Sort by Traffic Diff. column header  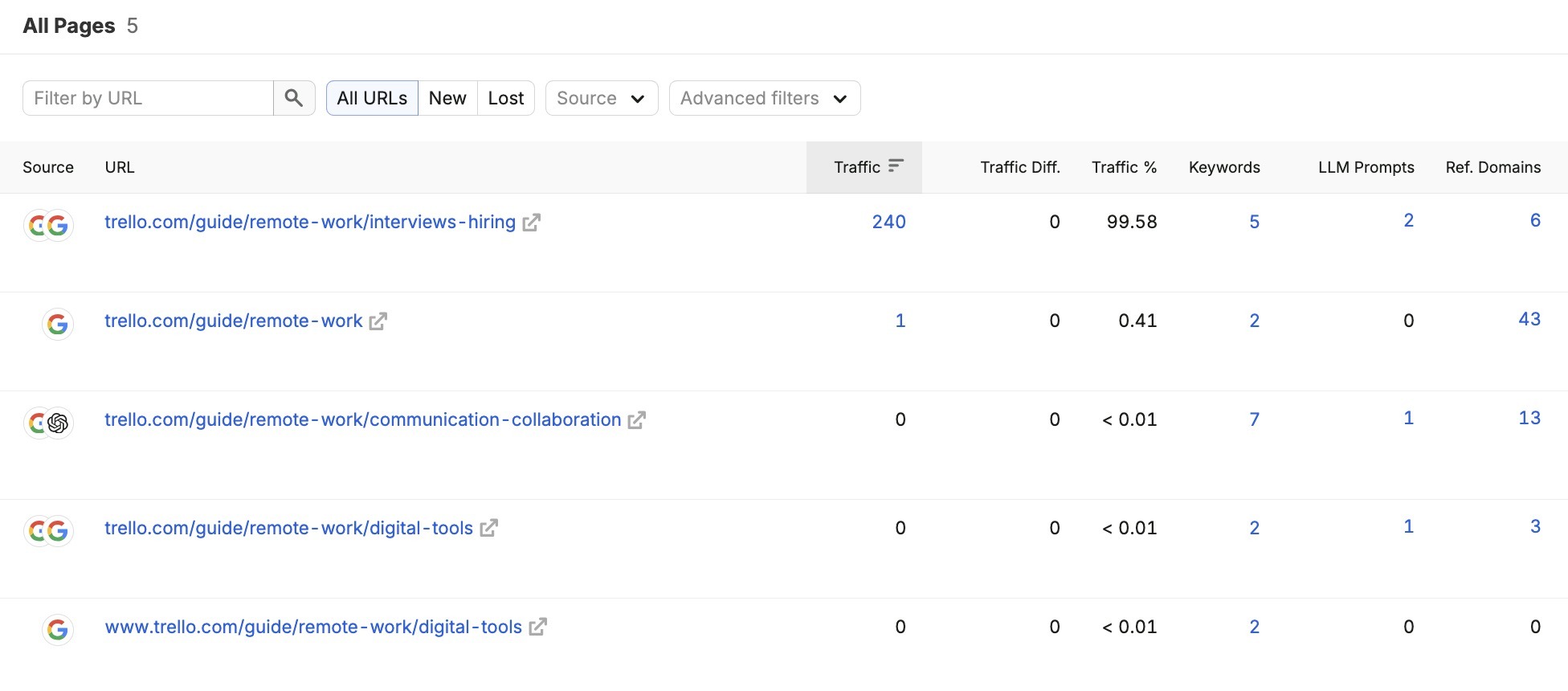[x=1020, y=167]
